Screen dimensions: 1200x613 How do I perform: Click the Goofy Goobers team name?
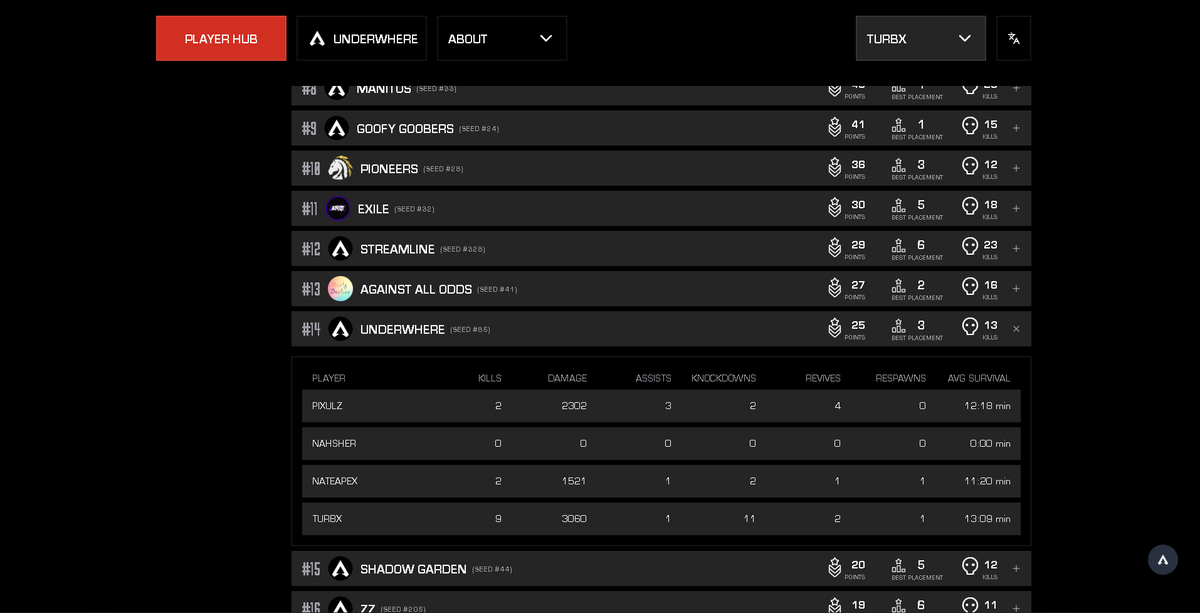click(405, 129)
